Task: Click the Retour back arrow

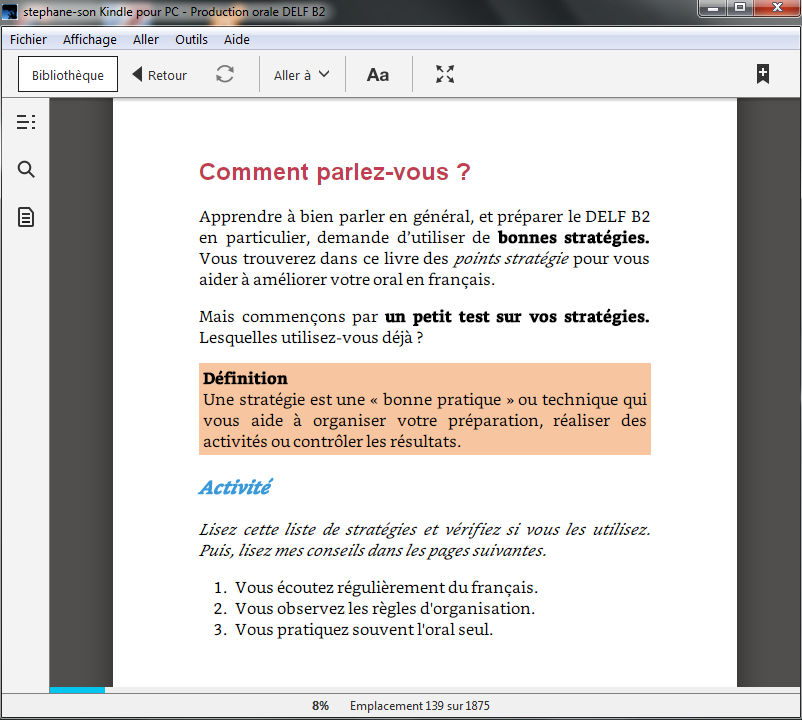Action: click(x=160, y=75)
